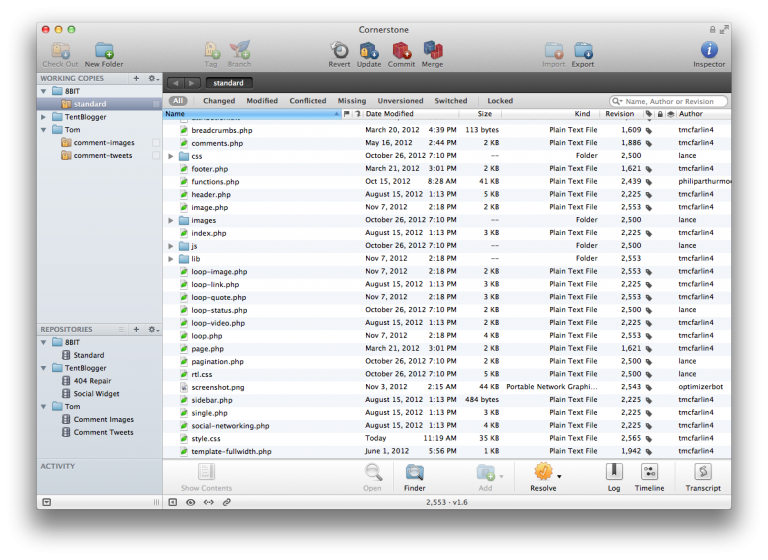Toggle indicator box beside comment-images

[156, 143]
